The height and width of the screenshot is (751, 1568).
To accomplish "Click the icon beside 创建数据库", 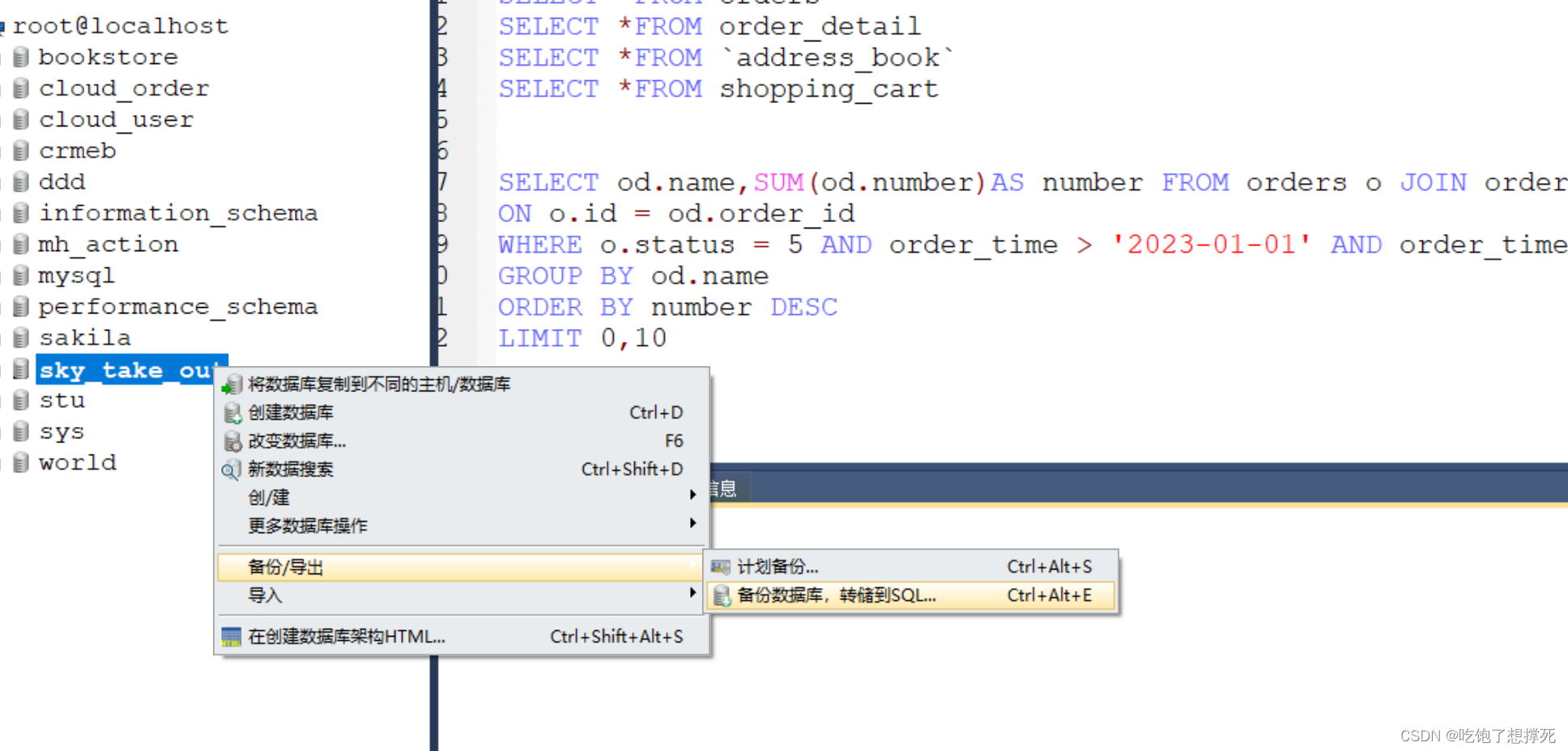I will 232,413.
